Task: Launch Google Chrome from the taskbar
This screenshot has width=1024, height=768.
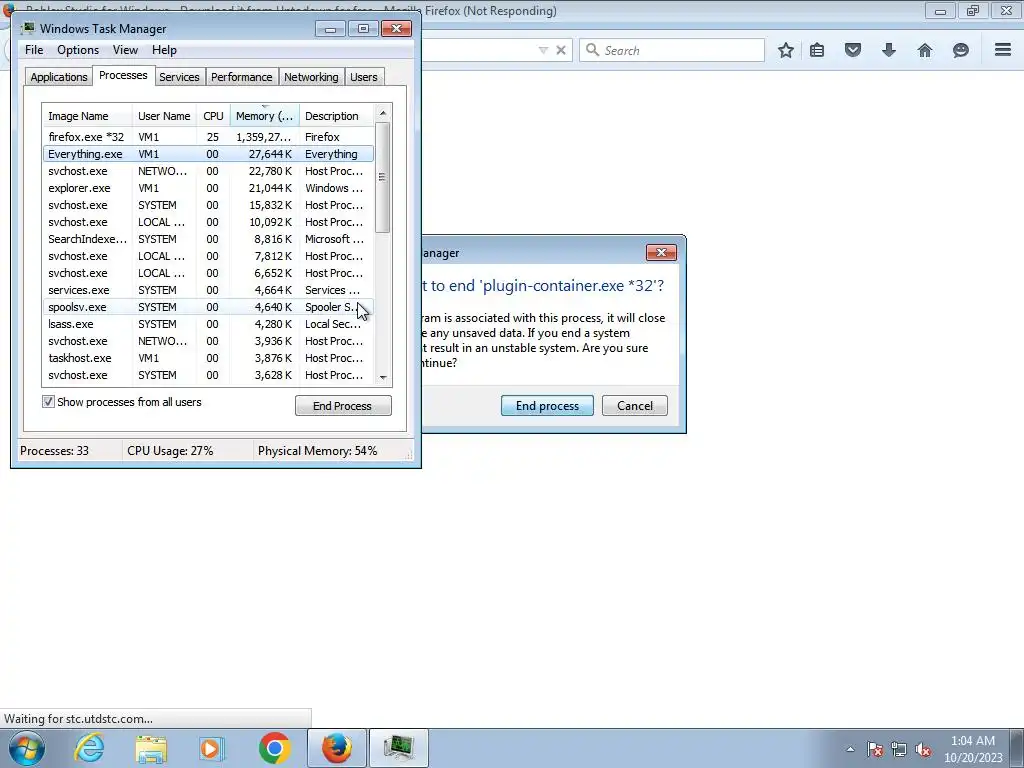Action: [x=274, y=748]
